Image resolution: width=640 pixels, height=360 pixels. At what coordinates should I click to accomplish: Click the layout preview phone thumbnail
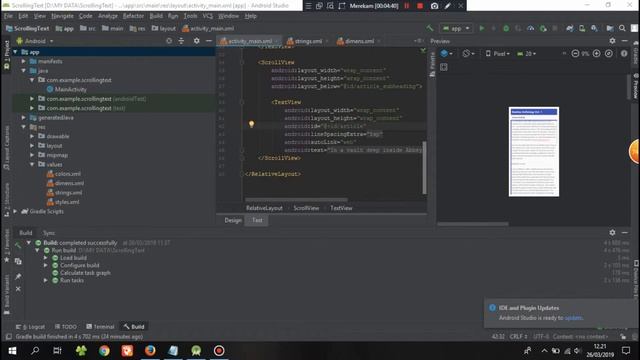[x=534, y=151]
